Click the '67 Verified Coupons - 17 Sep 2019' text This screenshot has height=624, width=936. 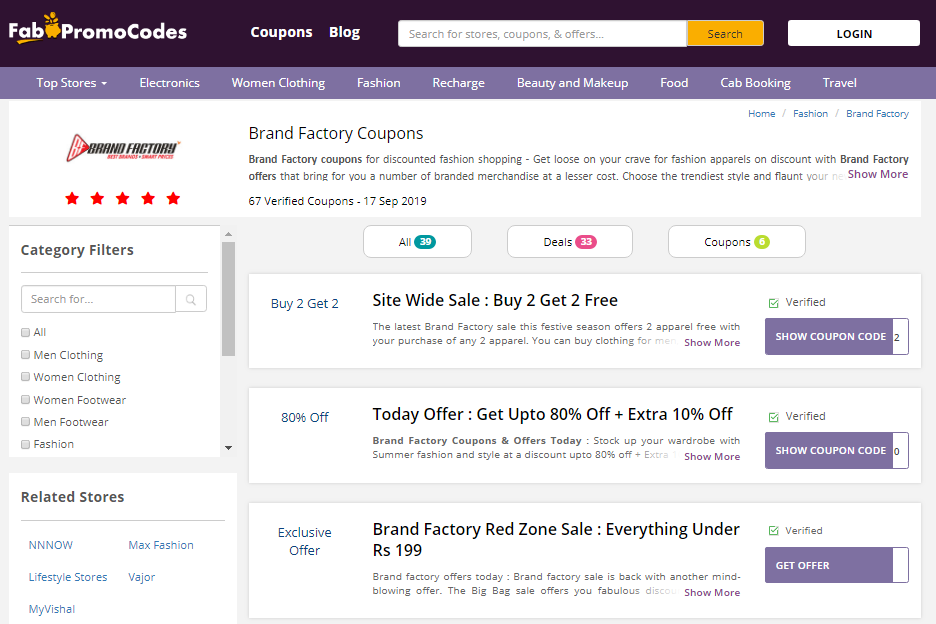(x=337, y=201)
